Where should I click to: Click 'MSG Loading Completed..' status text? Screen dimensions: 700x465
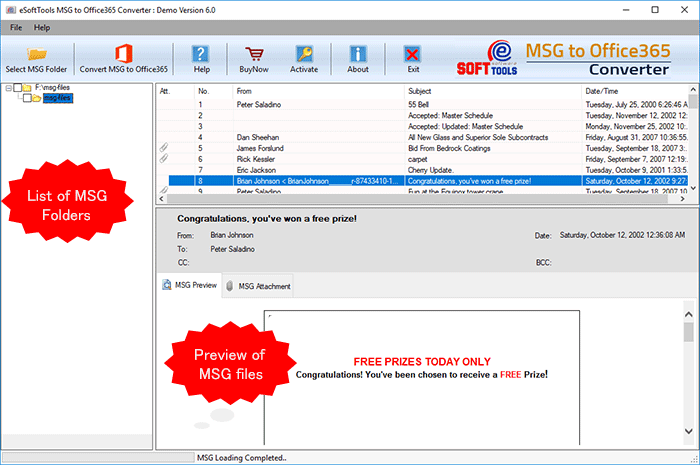pyautogui.click(x=242, y=458)
